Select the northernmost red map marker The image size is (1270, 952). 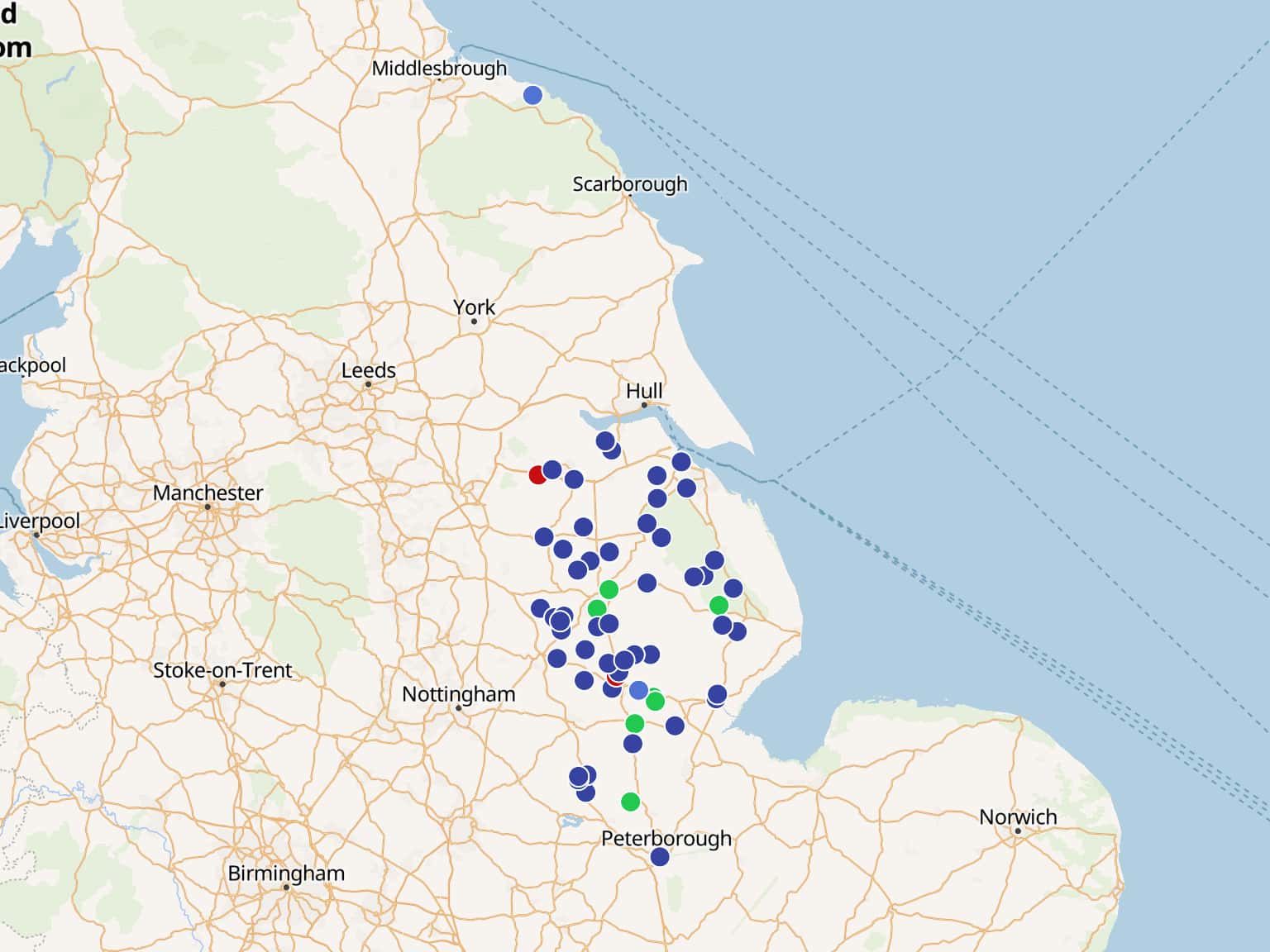pyautogui.click(x=537, y=474)
